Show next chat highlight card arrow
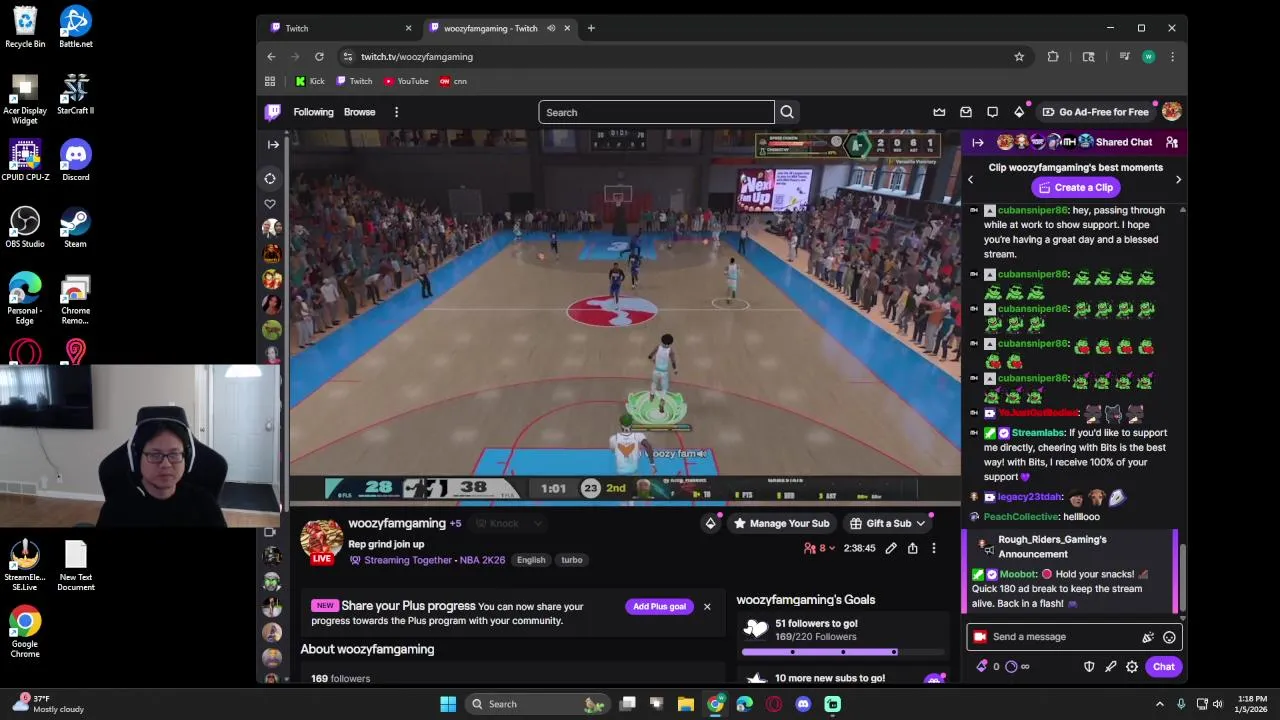 point(1178,180)
